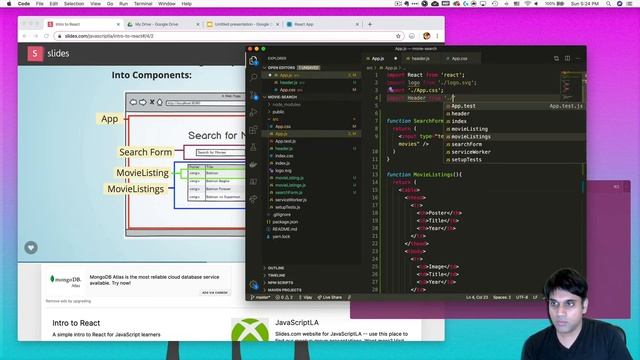Switch to the My Drive Chrome tab

(162, 24)
